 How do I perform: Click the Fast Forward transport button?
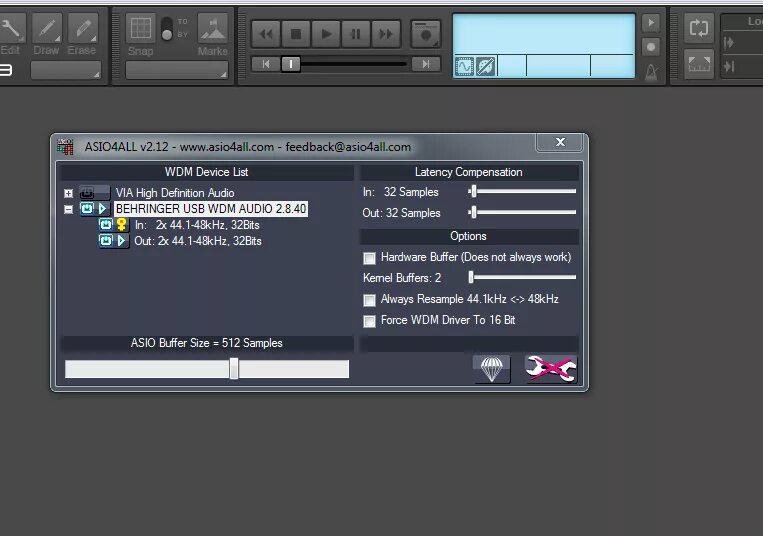pyautogui.click(x=386, y=34)
